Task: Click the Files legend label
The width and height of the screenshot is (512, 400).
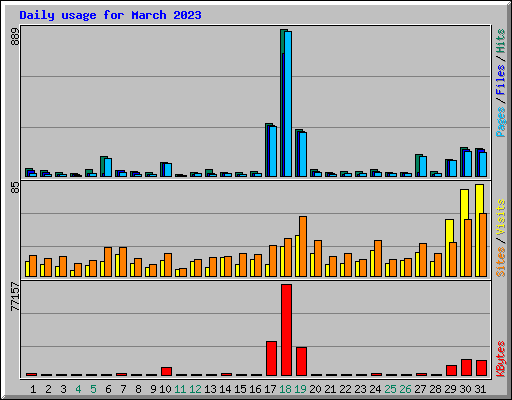Action: 501,79
